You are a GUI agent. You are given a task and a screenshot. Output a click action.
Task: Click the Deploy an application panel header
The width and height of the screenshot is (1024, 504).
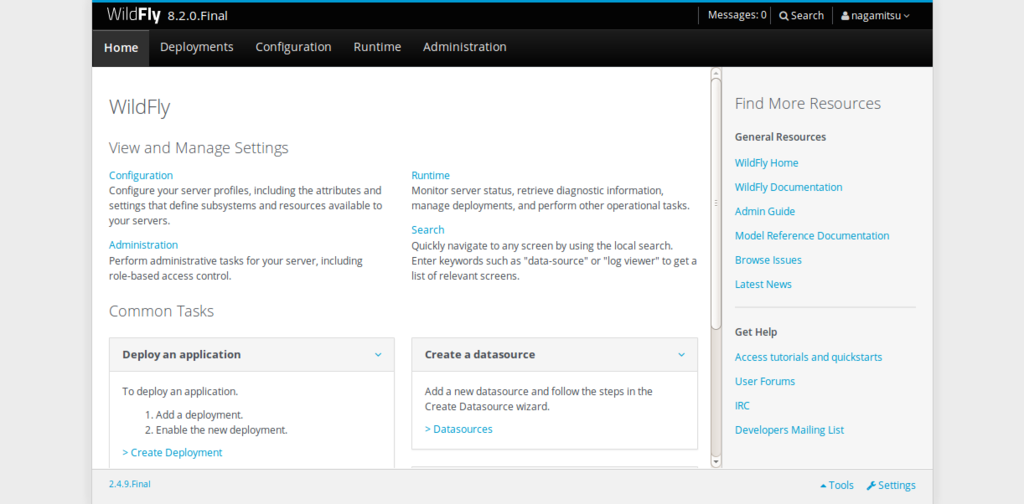click(251, 354)
